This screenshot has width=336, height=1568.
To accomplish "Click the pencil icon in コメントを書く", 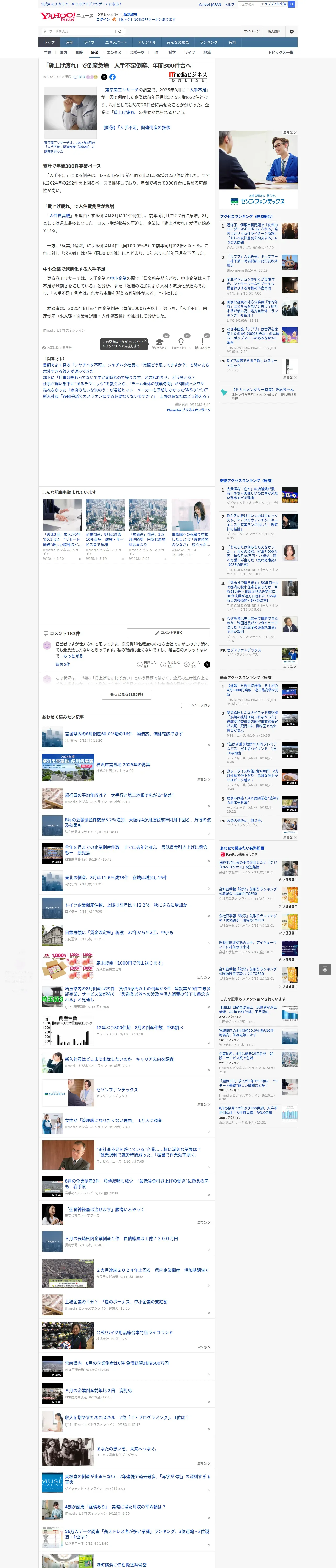I will [x=157, y=633].
